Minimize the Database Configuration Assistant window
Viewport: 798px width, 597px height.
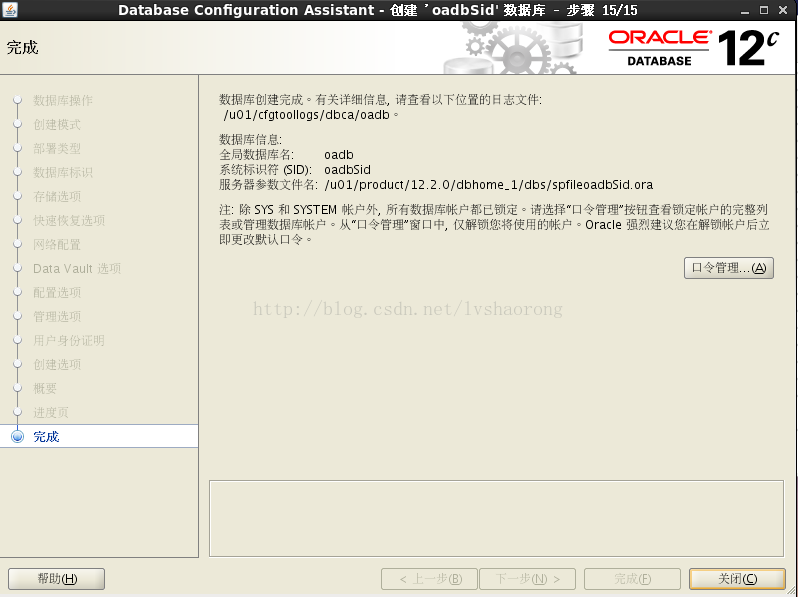(x=745, y=10)
